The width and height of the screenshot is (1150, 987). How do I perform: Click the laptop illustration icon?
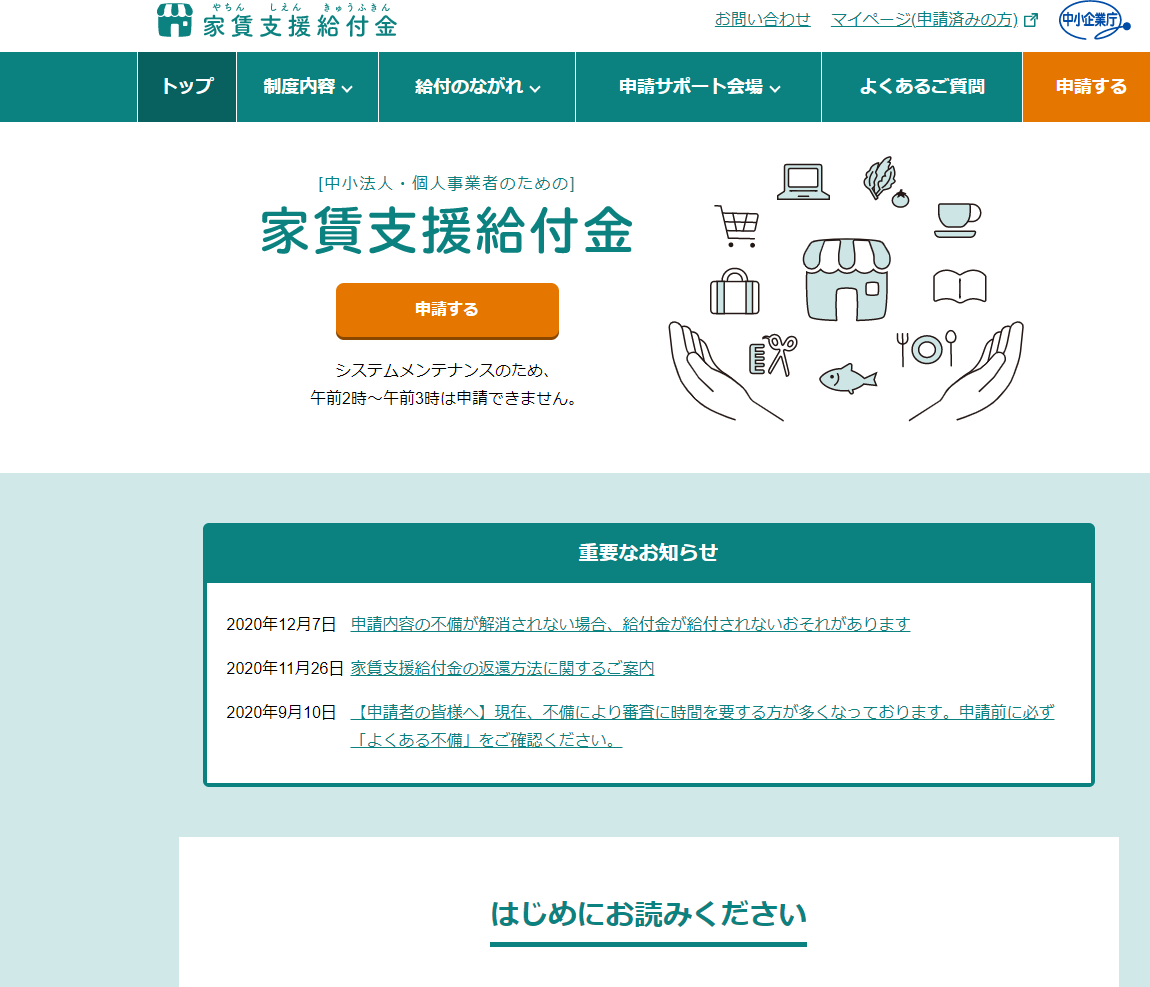(x=803, y=182)
